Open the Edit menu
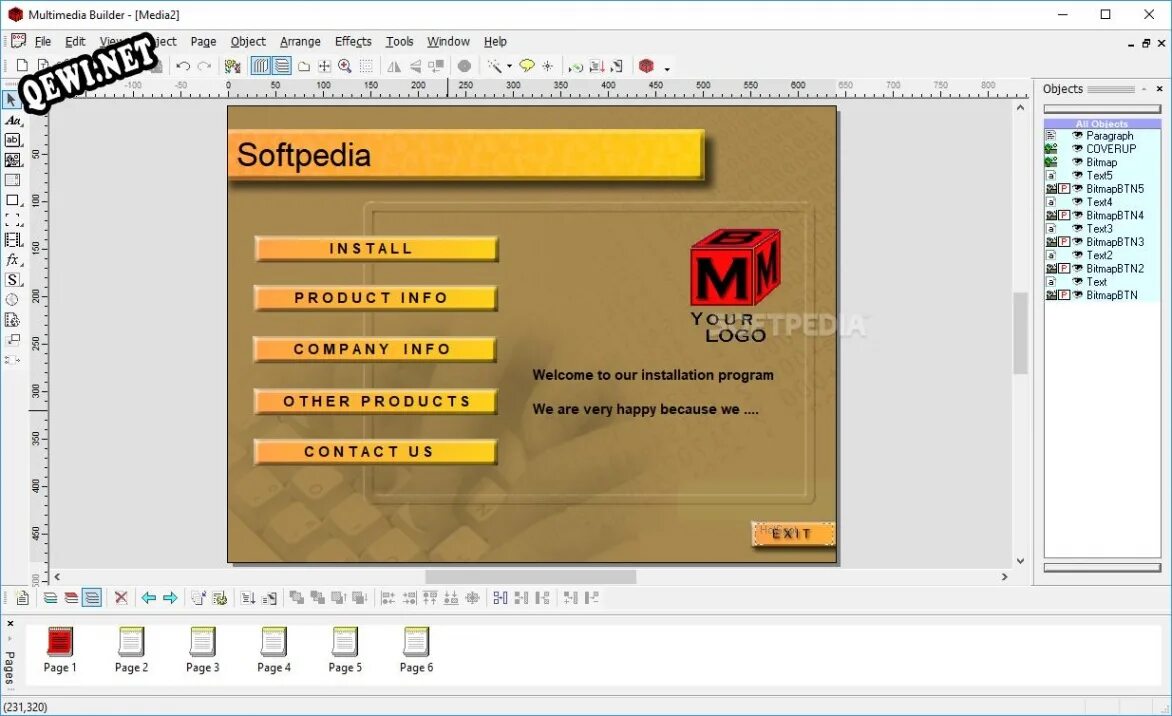 click(75, 42)
